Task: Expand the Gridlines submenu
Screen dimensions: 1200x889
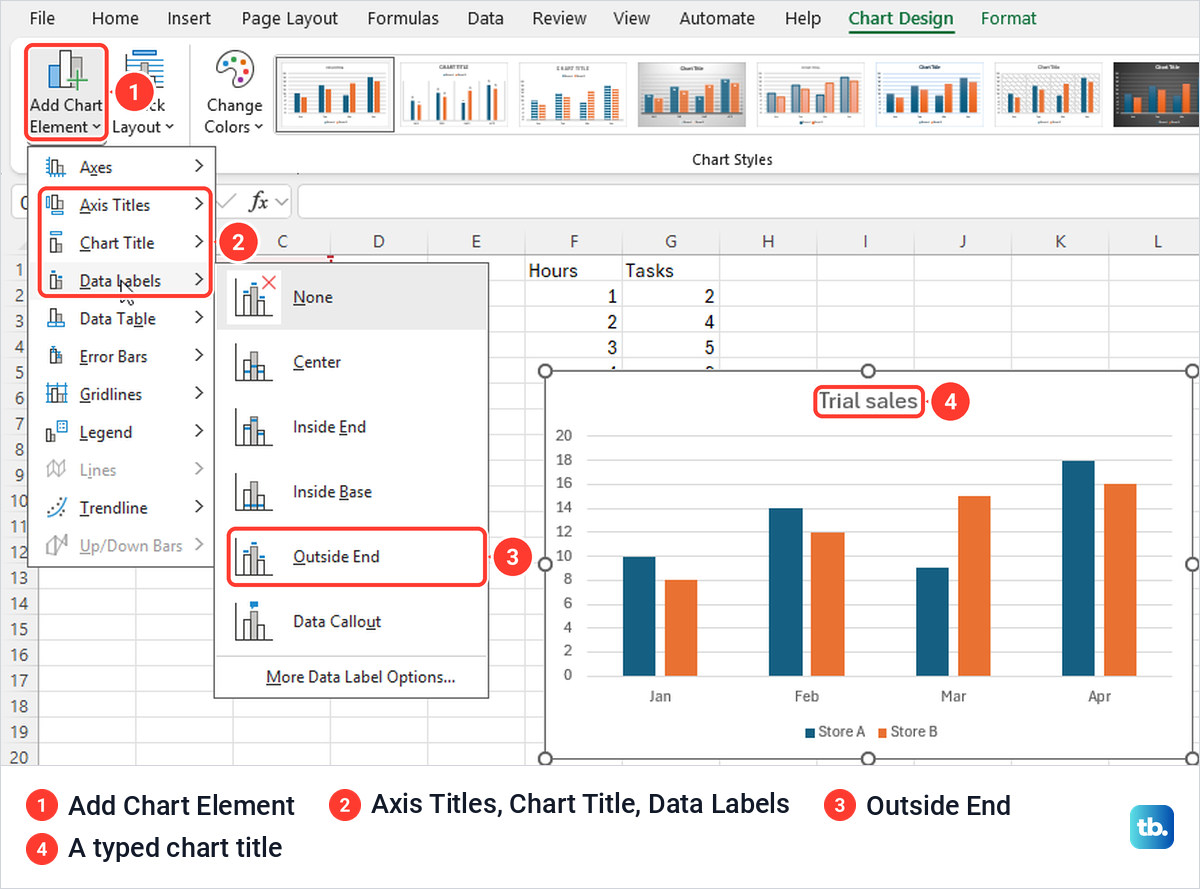Action: tap(121, 394)
